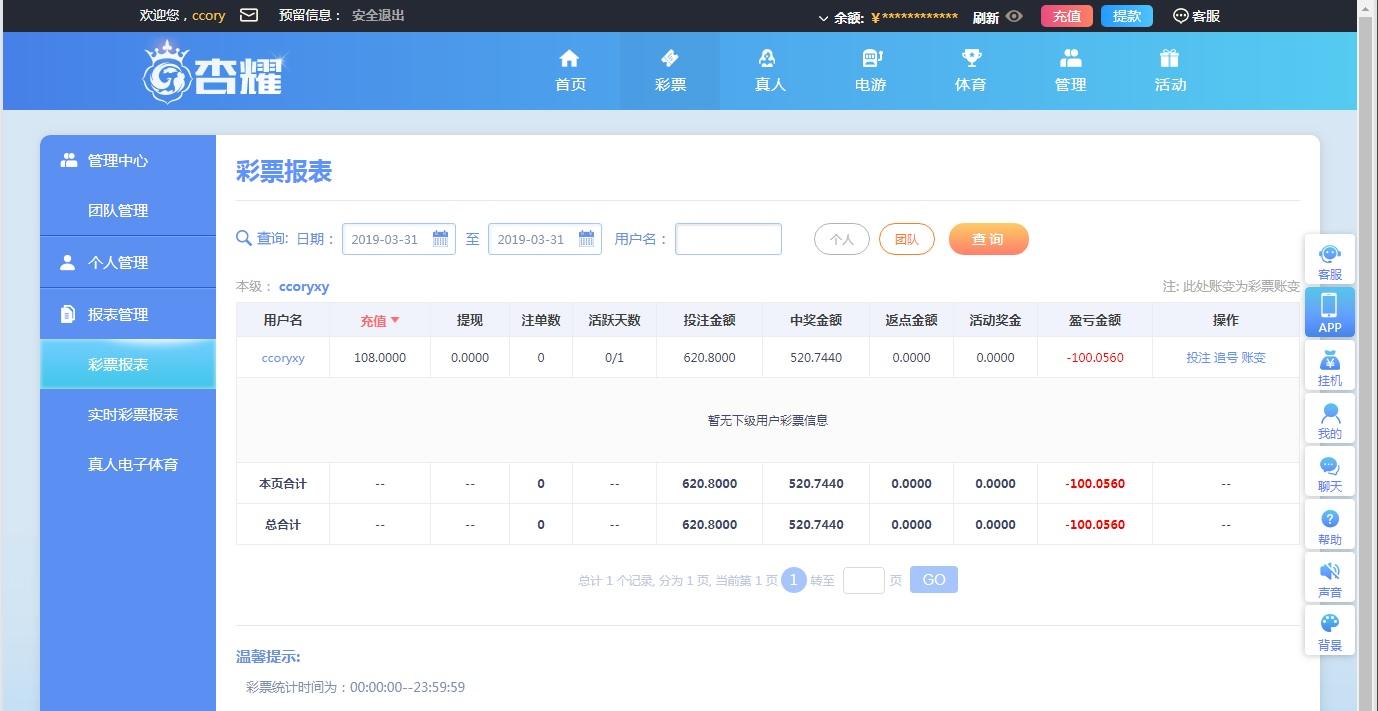The height and width of the screenshot is (711, 1378).
Task: Click the 追号 action link in ccoryxy row
Action: [x=1226, y=357]
